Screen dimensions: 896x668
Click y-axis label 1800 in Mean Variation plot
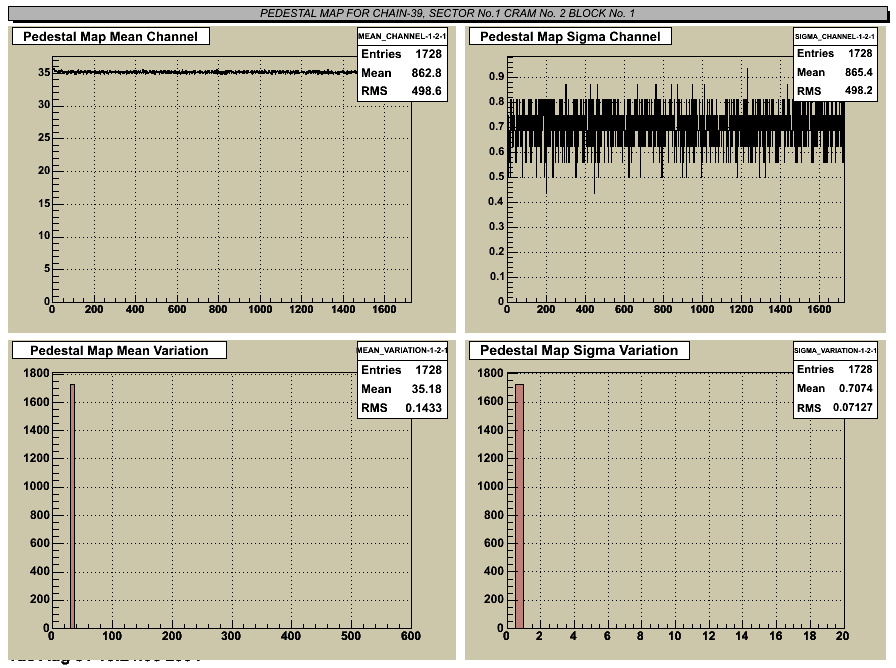36,373
